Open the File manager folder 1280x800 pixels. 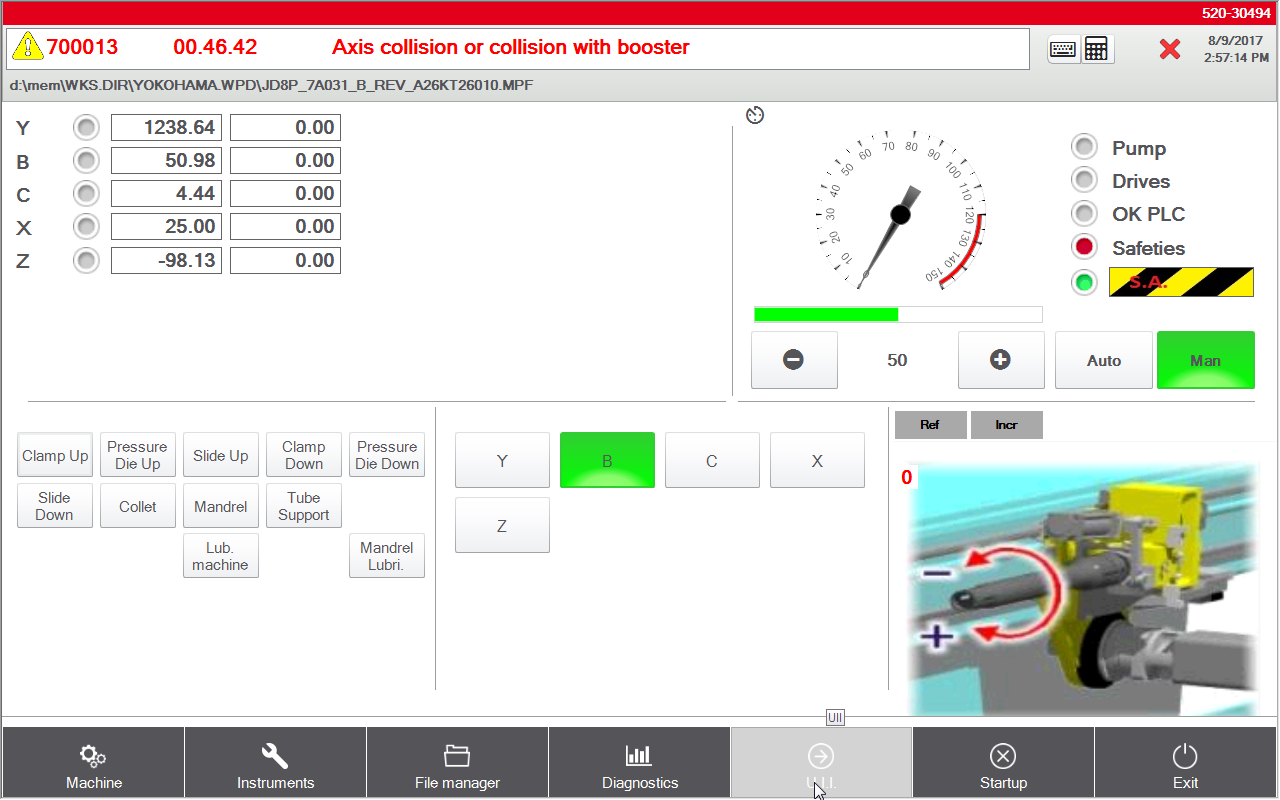pyautogui.click(x=457, y=765)
